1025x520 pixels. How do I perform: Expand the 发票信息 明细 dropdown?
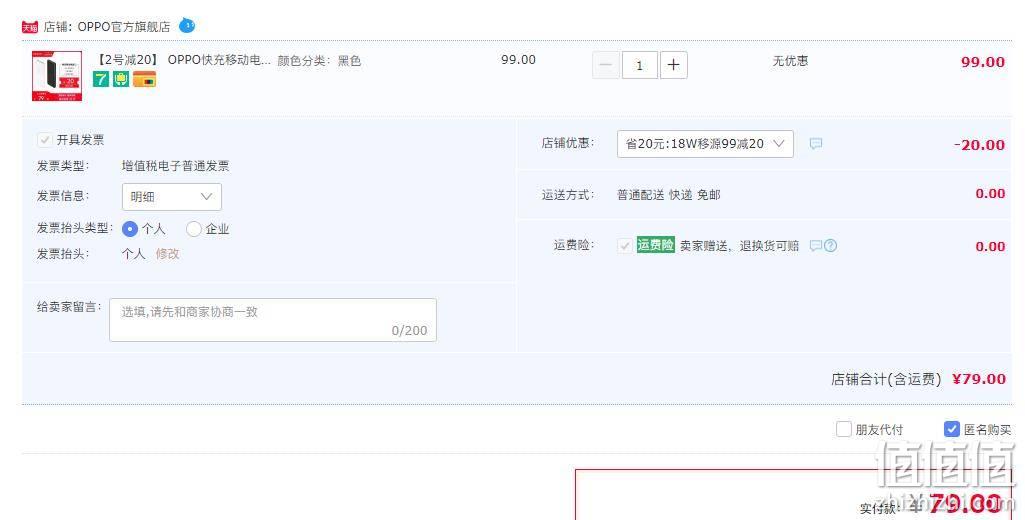click(x=172, y=197)
